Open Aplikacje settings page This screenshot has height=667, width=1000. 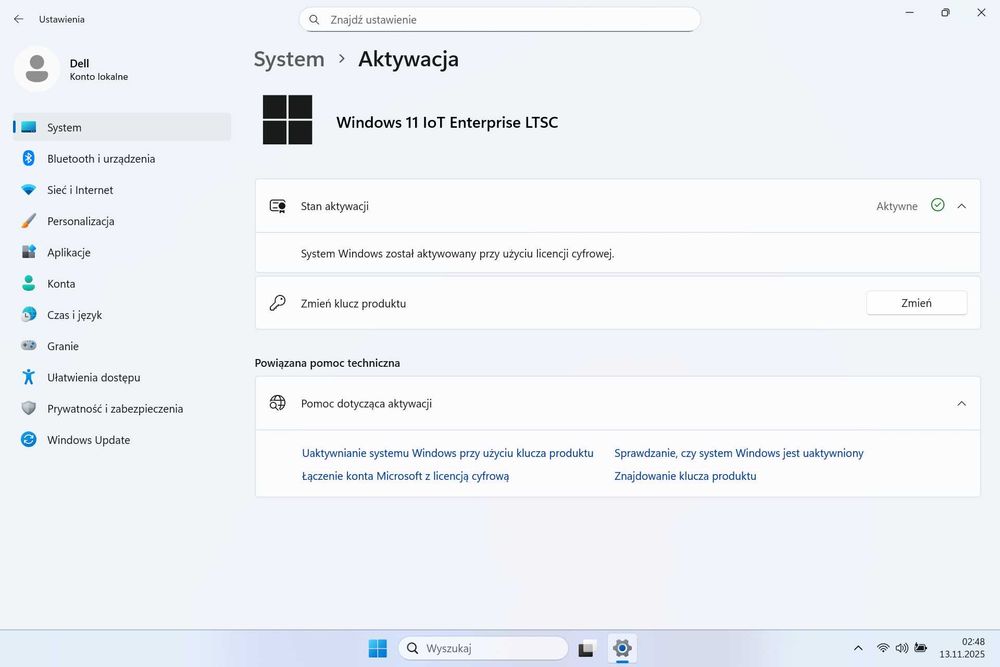[x=122, y=253]
